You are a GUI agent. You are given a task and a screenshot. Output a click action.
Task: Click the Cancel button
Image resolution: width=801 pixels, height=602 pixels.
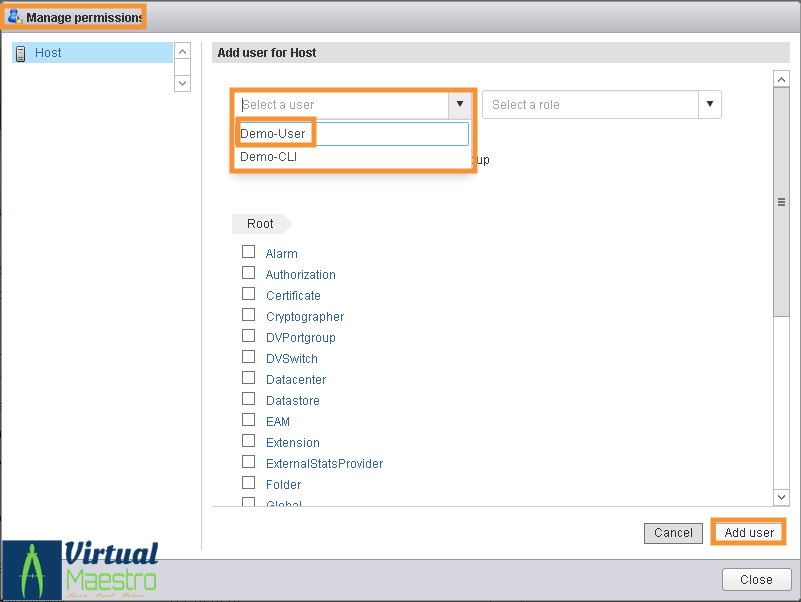673,533
